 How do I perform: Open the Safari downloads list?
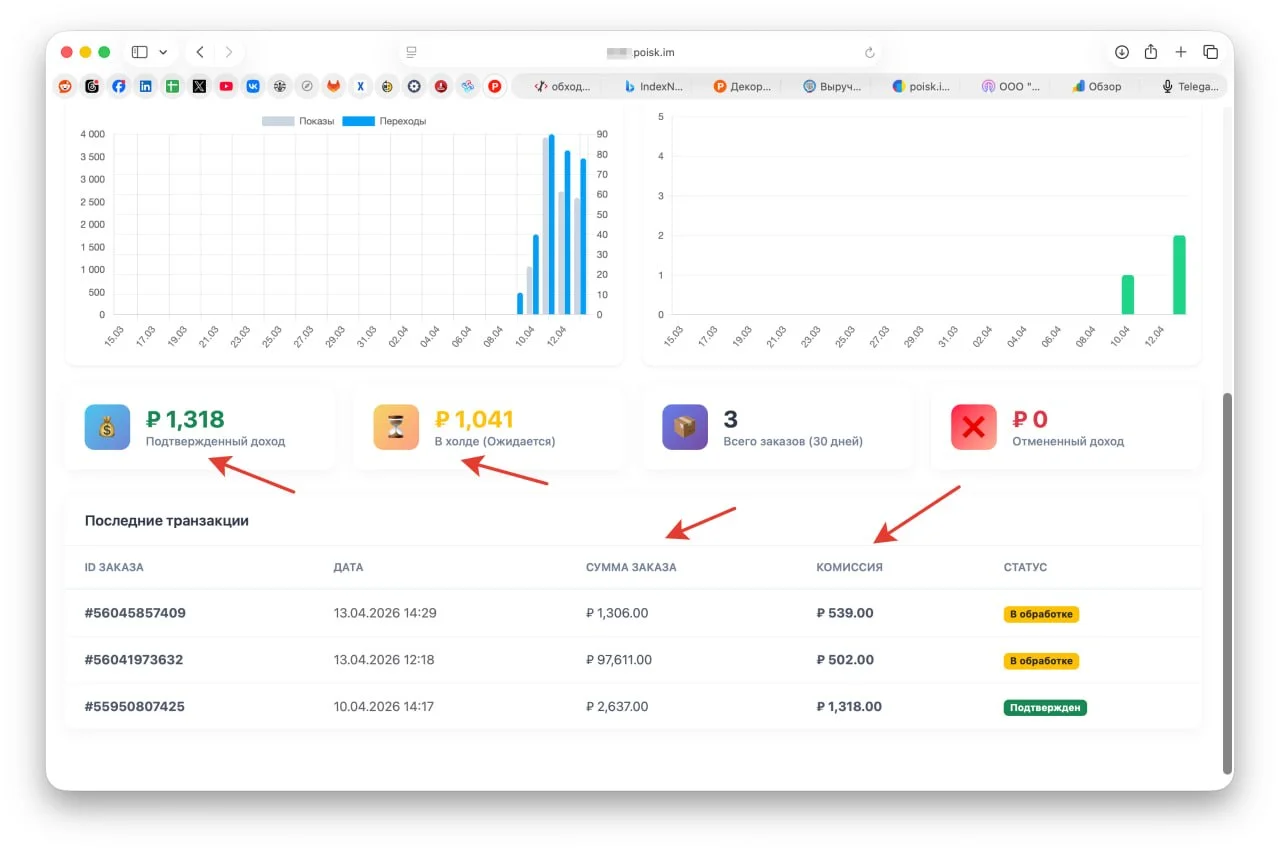click(x=1122, y=52)
